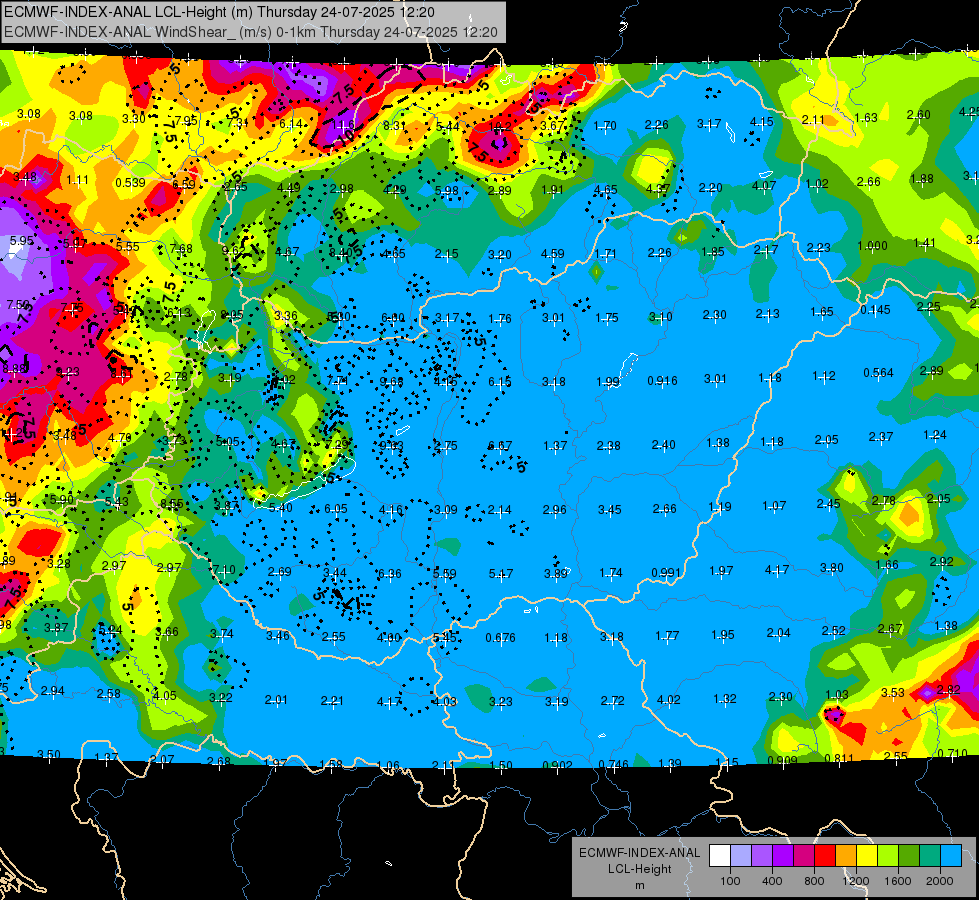Image resolution: width=979 pixels, height=900 pixels.
Task: Click the 0.902 grid value
Action: pos(557,765)
